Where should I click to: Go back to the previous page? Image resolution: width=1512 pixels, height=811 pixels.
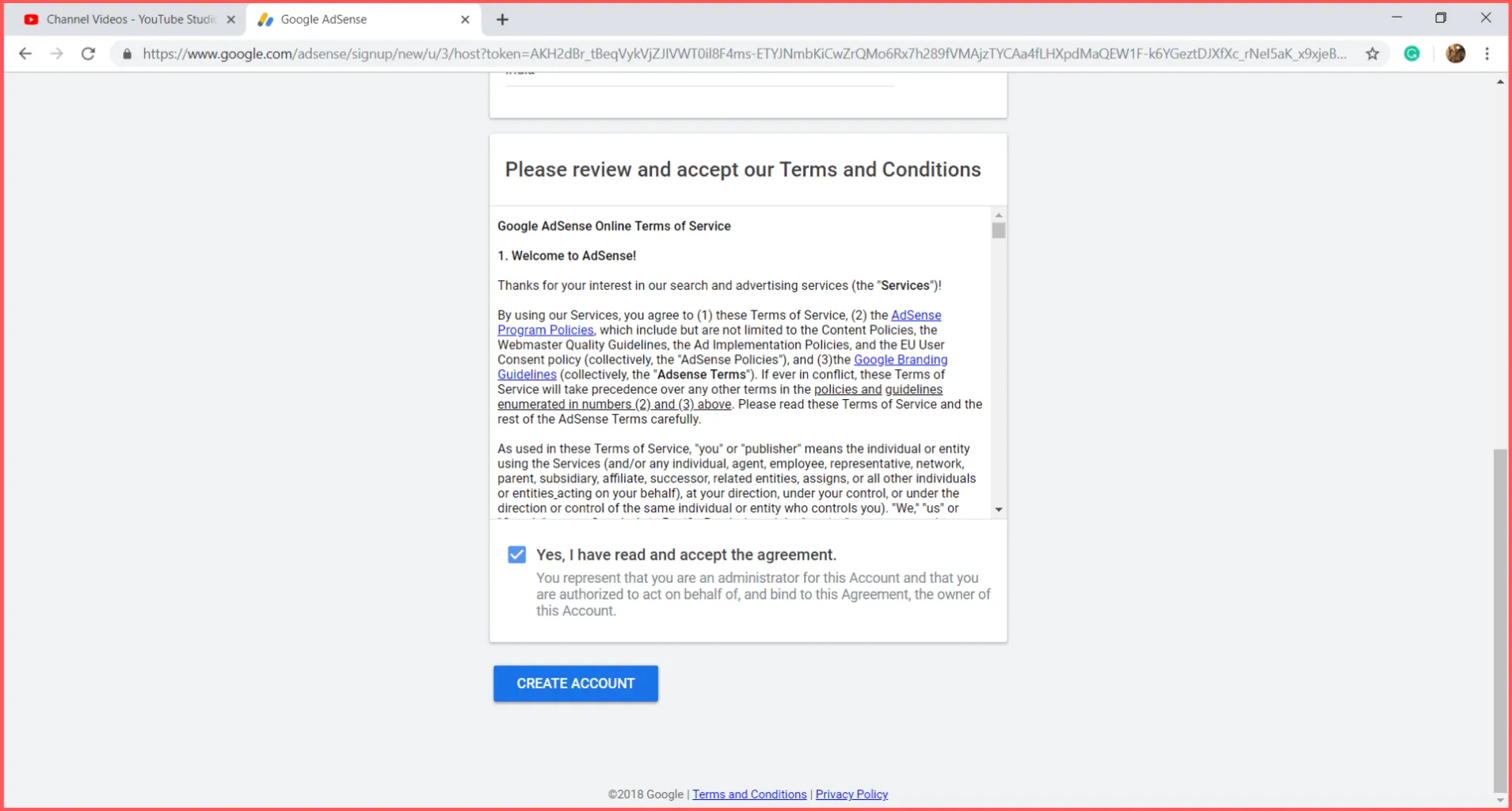[25, 54]
